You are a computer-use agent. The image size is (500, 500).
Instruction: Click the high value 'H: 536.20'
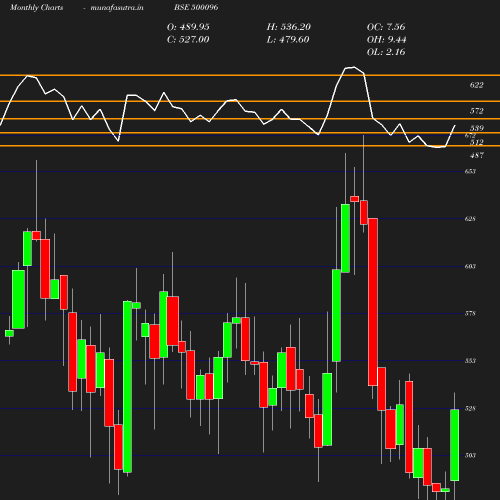pyautogui.click(x=289, y=27)
